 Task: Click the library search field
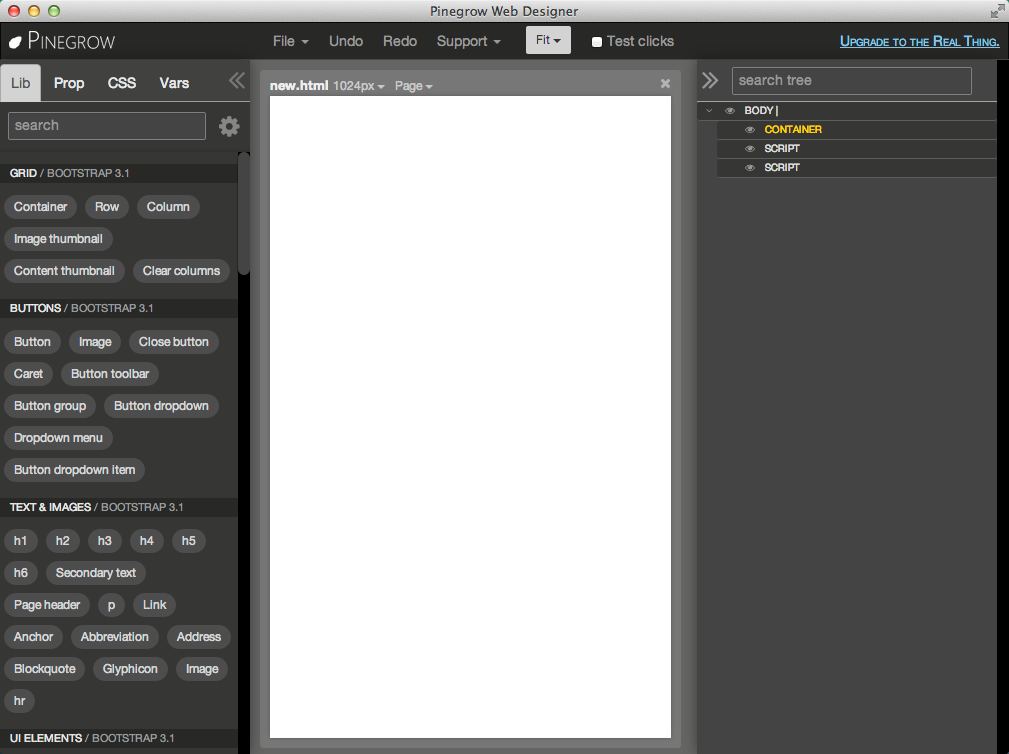pyautogui.click(x=107, y=126)
